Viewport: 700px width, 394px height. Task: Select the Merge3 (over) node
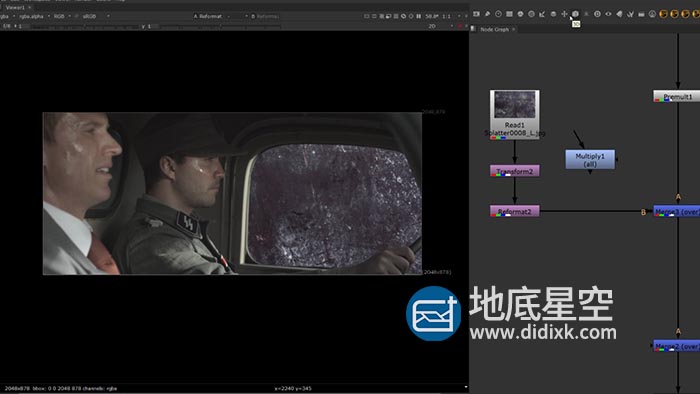[x=677, y=212]
